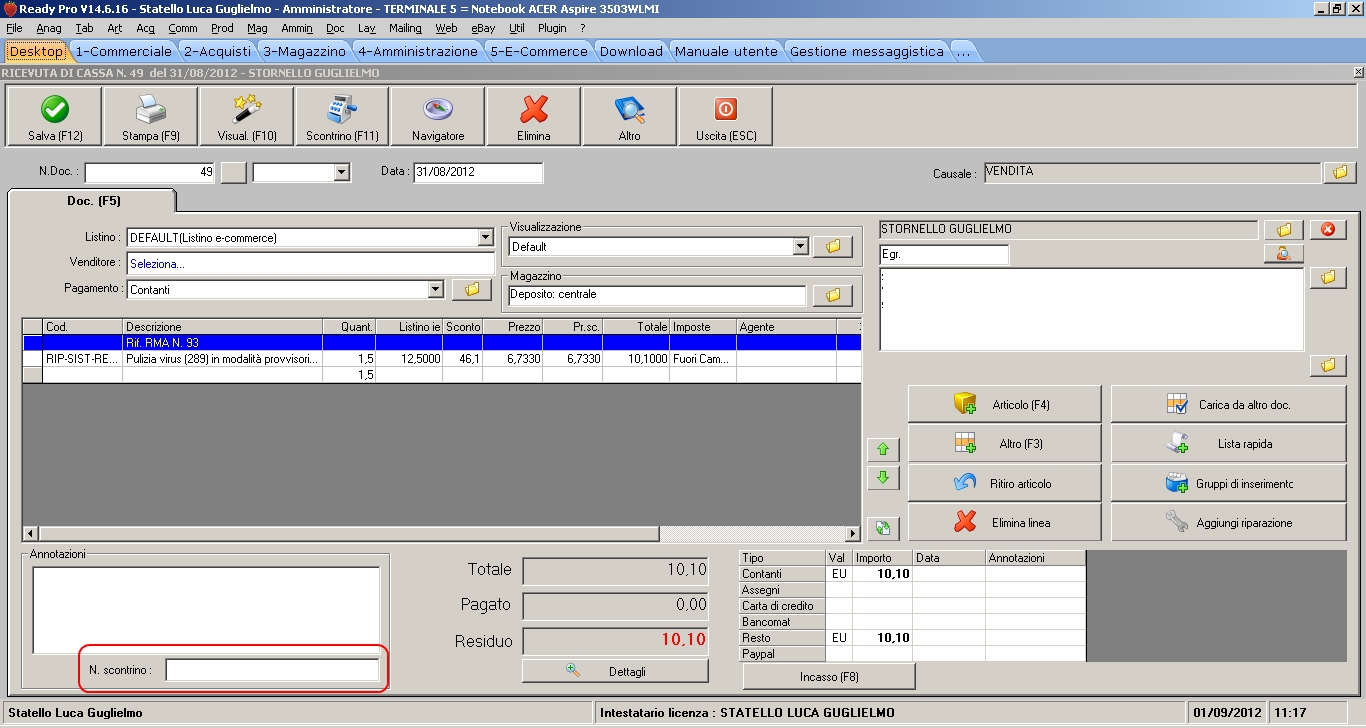Open preview with Visual. (F10)
Screen dimensions: 1366x728
[246, 116]
